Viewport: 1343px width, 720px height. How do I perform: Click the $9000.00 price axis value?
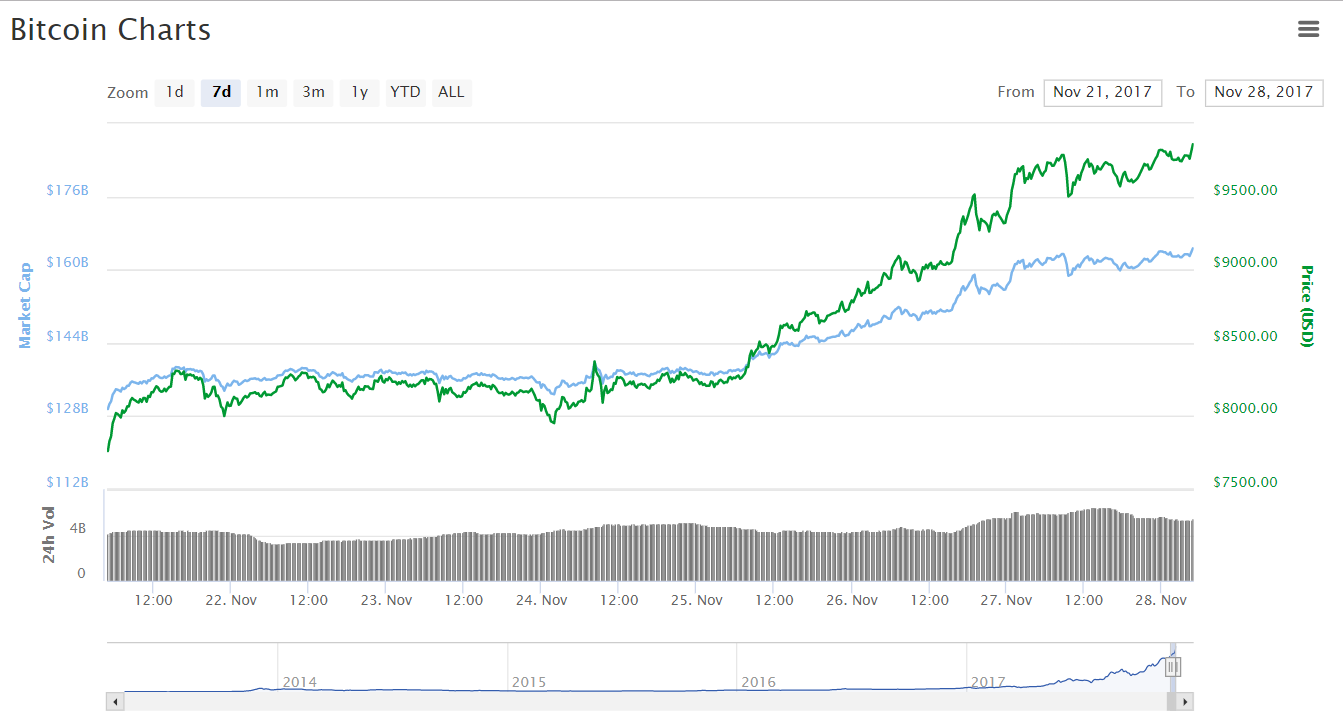click(x=1245, y=262)
